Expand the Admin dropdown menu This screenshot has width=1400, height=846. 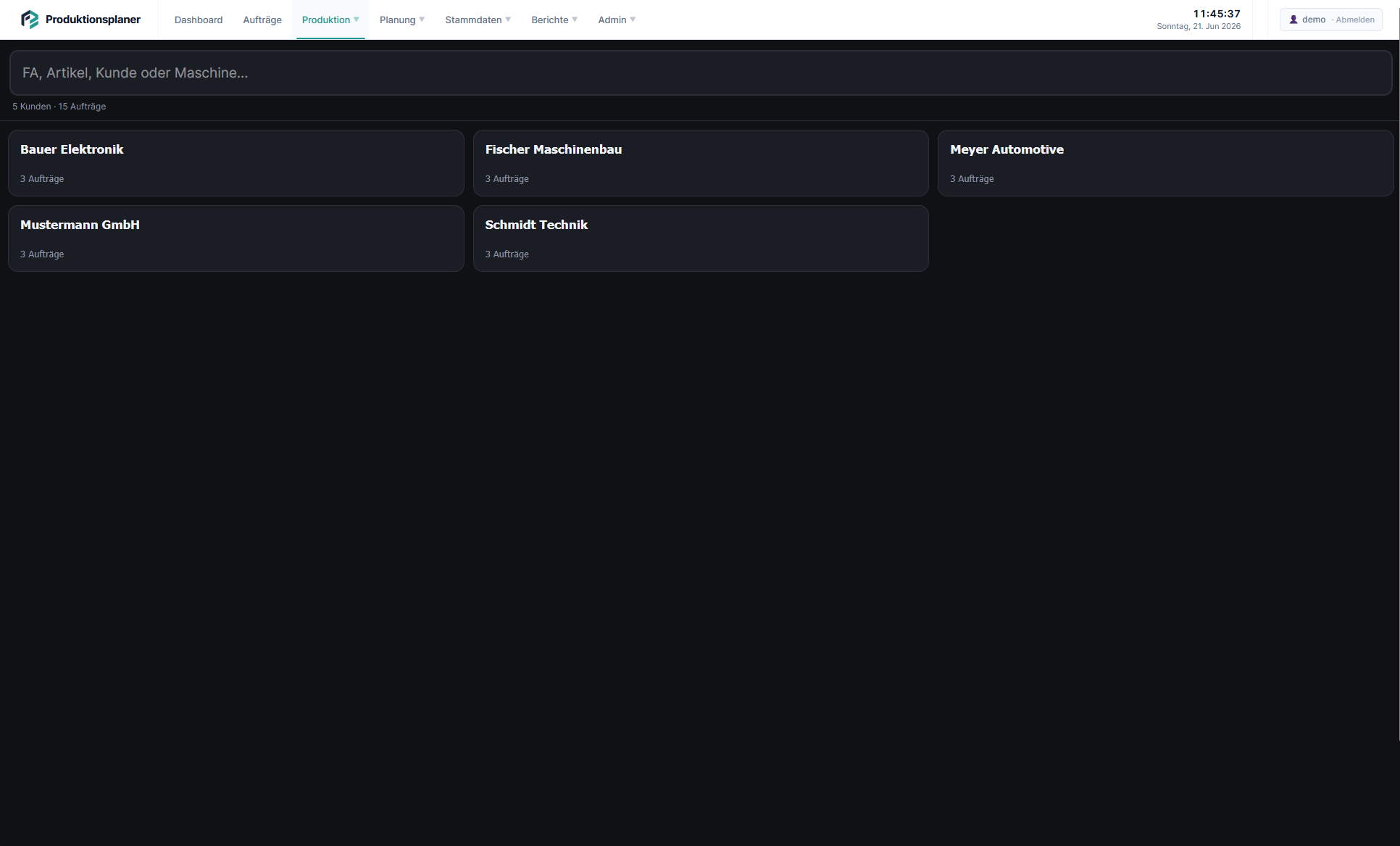coord(617,20)
